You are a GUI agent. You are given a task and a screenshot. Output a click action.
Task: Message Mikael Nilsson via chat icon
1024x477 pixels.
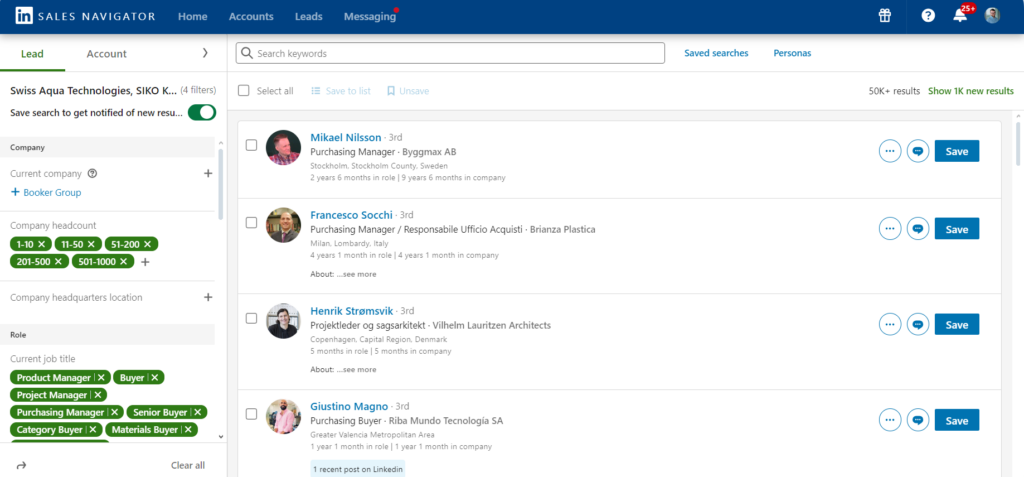pyautogui.click(x=918, y=151)
